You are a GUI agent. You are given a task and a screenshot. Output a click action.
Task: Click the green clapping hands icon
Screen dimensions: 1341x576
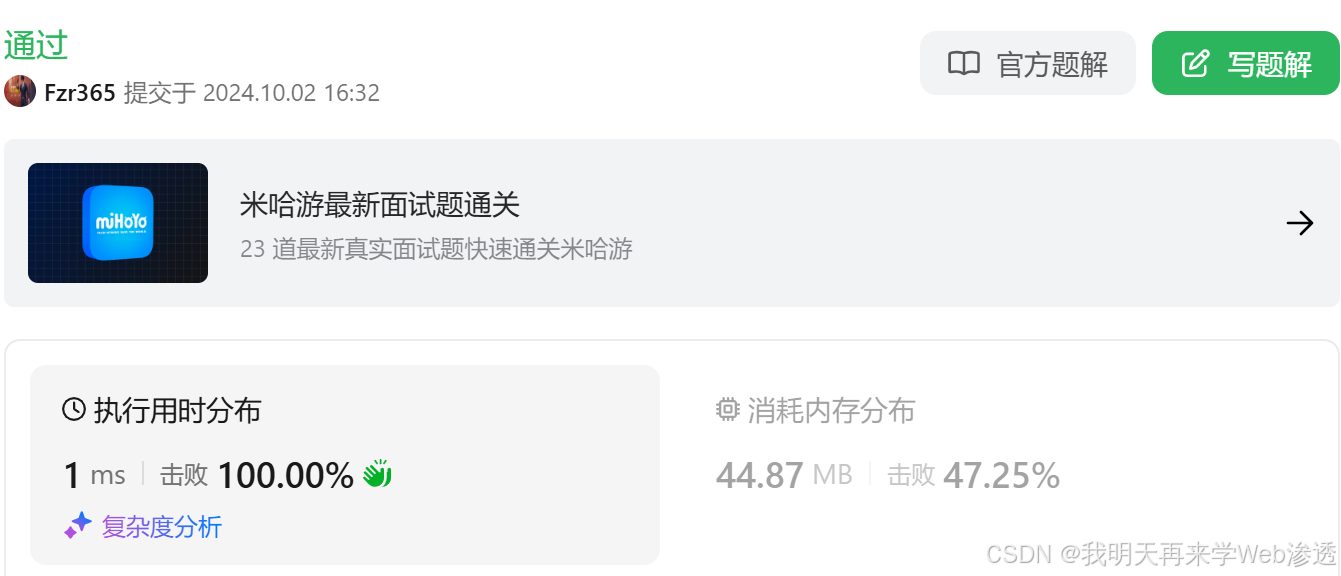tap(377, 474)
